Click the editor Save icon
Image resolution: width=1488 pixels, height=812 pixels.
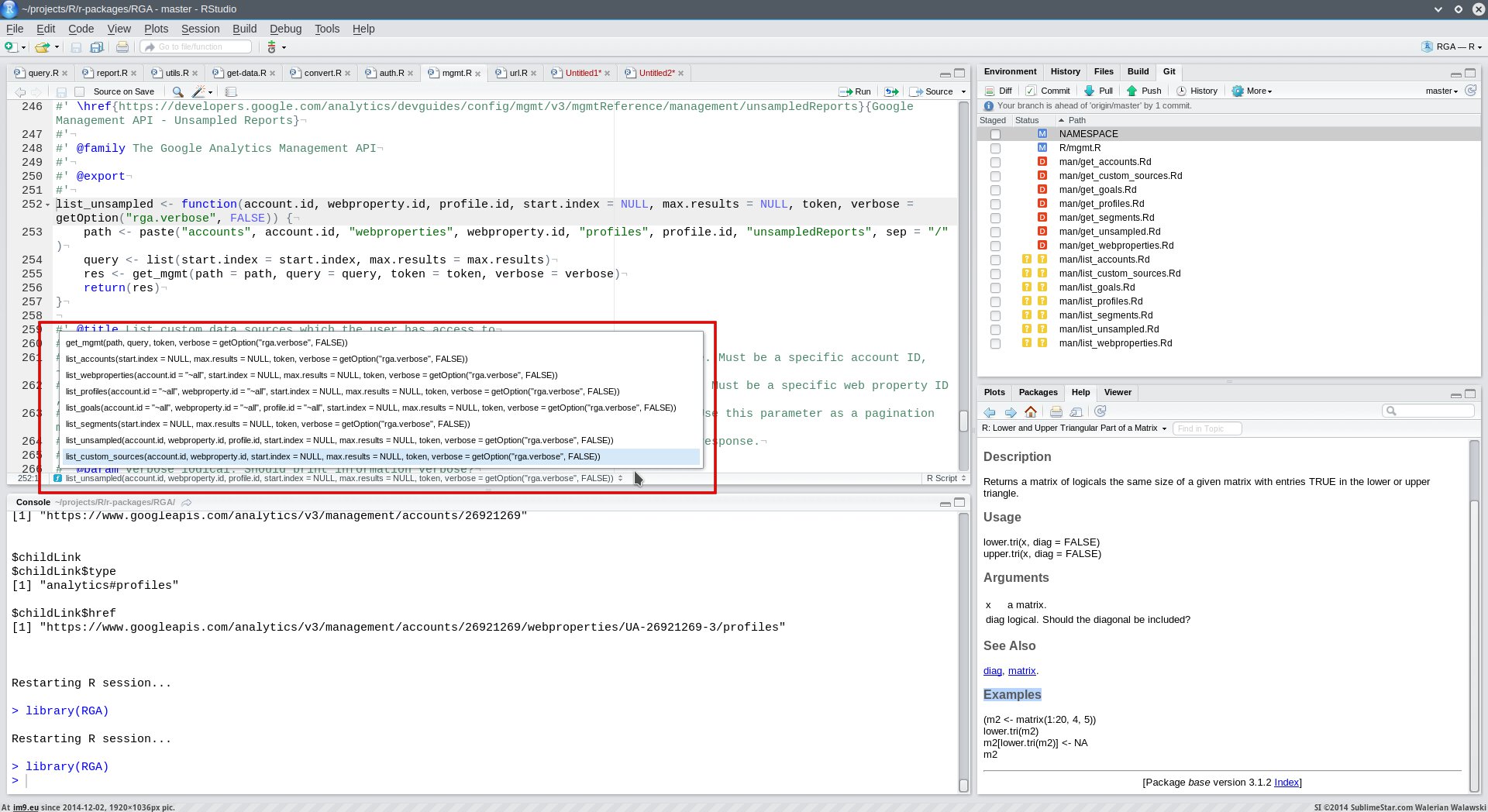[61, 91]
